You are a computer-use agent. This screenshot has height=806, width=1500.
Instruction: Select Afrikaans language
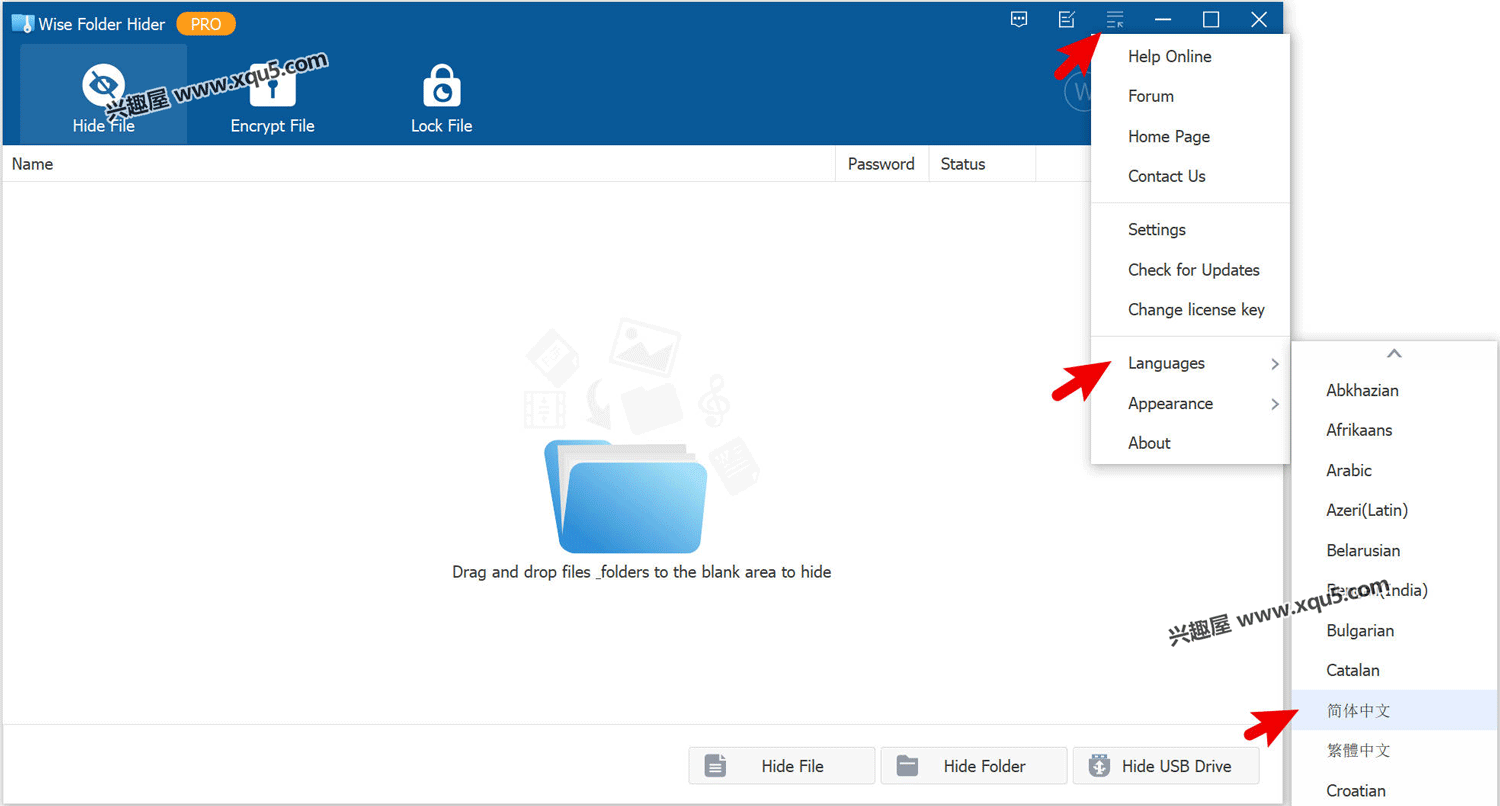coord(1395,430)
